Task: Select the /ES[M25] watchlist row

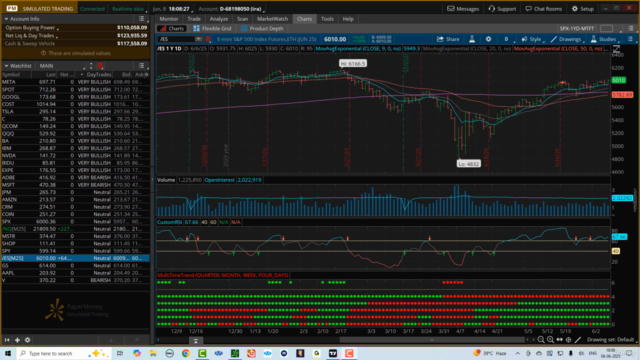Action: [76, 258]
